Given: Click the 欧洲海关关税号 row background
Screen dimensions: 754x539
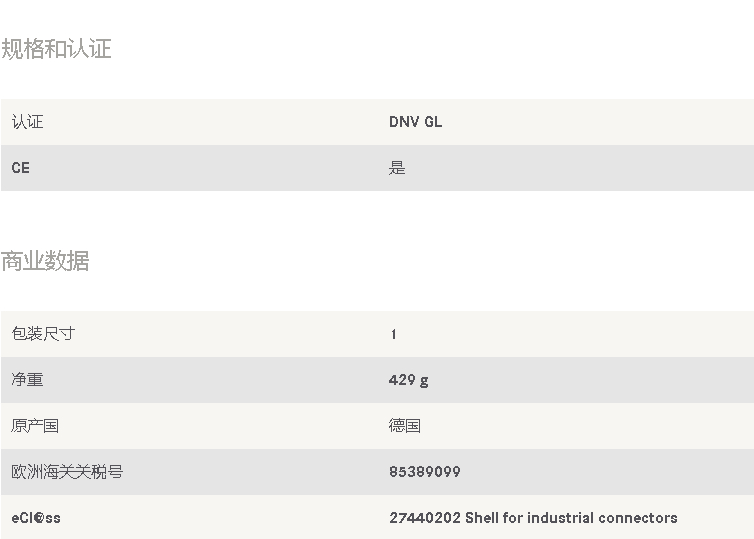Looking at the screenshot, I should tap(377, 472).
